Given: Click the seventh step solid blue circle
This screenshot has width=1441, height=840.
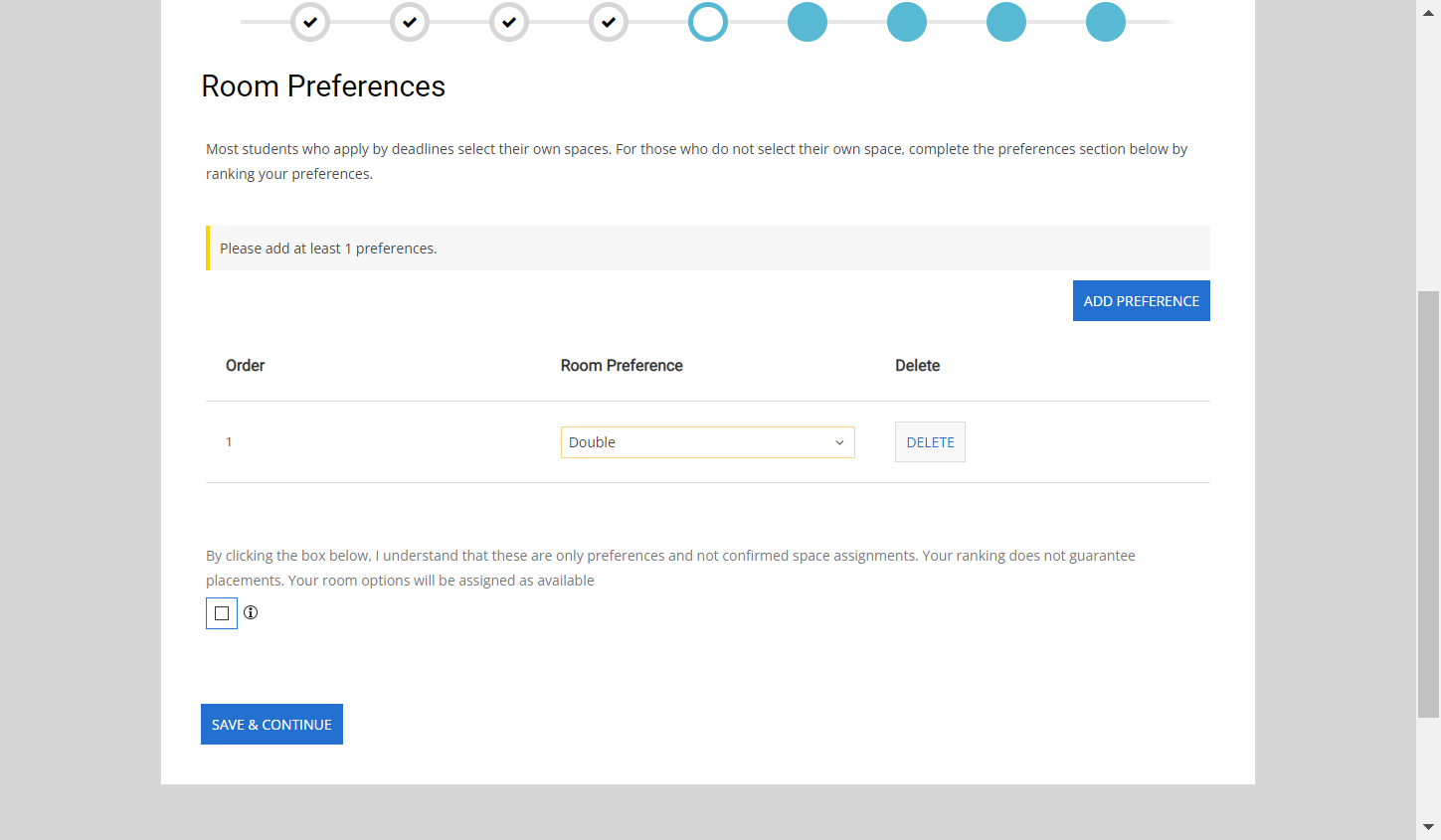Looking at the screenshot, I should [907, 21].
